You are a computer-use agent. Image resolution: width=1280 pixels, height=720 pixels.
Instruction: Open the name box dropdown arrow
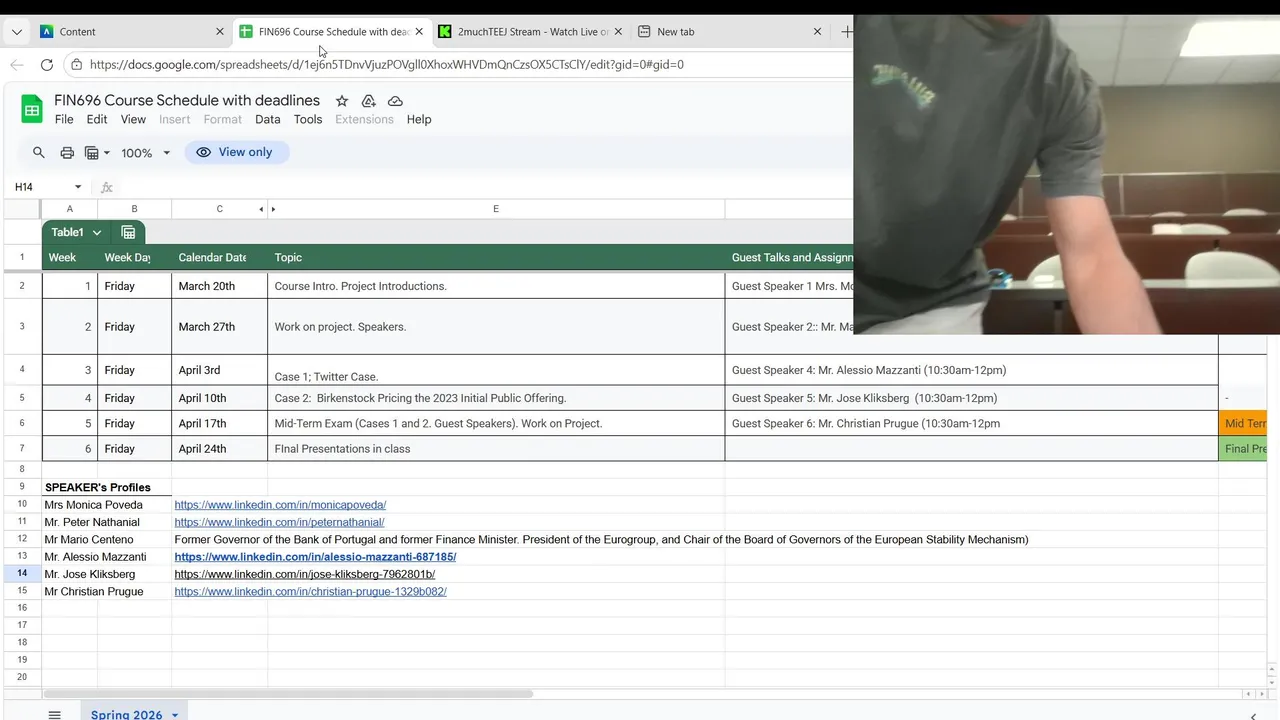(78, 187)
